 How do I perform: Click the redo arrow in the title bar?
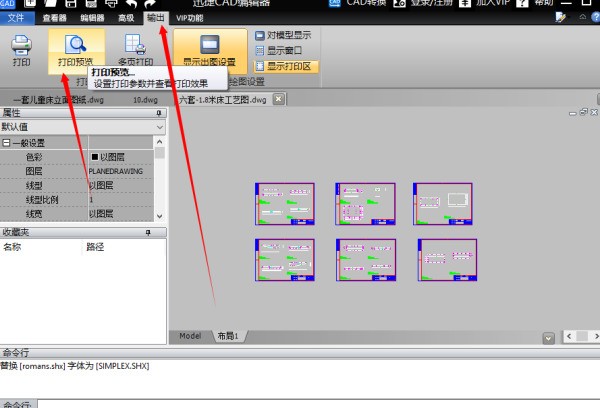click(149, 5)
